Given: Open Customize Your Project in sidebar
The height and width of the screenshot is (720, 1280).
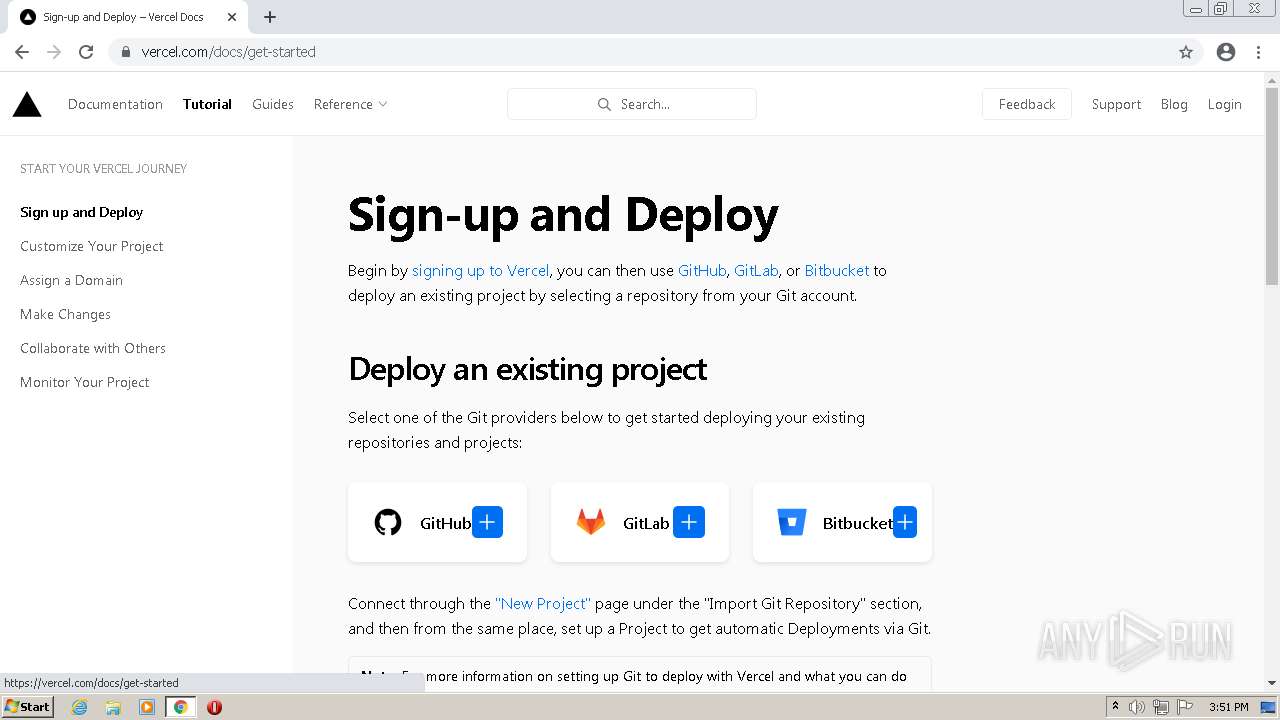Looking at the screenshot, I should tap(91, 246).
